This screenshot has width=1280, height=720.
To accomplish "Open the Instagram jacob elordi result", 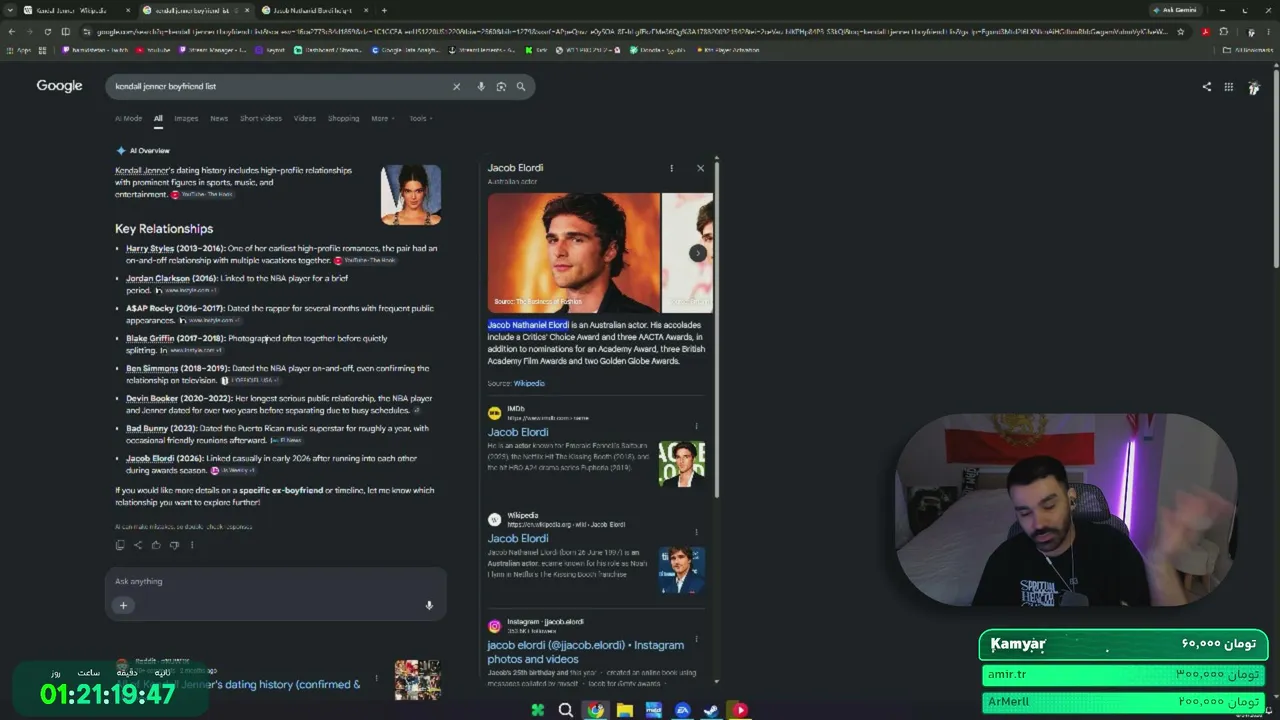I will click(586, 652).
